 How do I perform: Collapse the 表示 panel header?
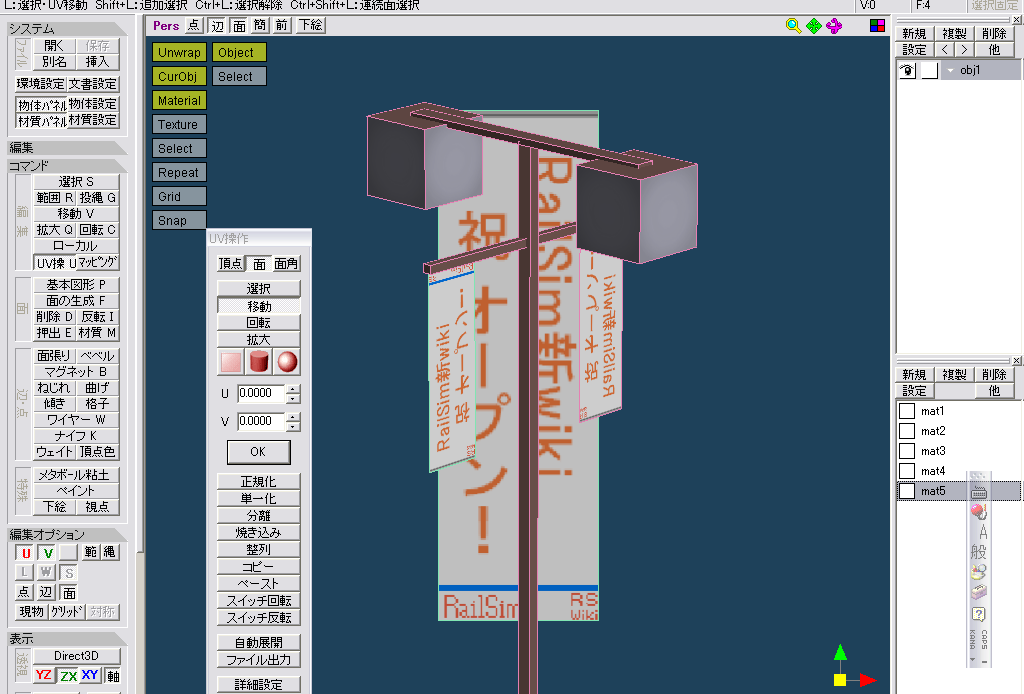click(67, 639)
